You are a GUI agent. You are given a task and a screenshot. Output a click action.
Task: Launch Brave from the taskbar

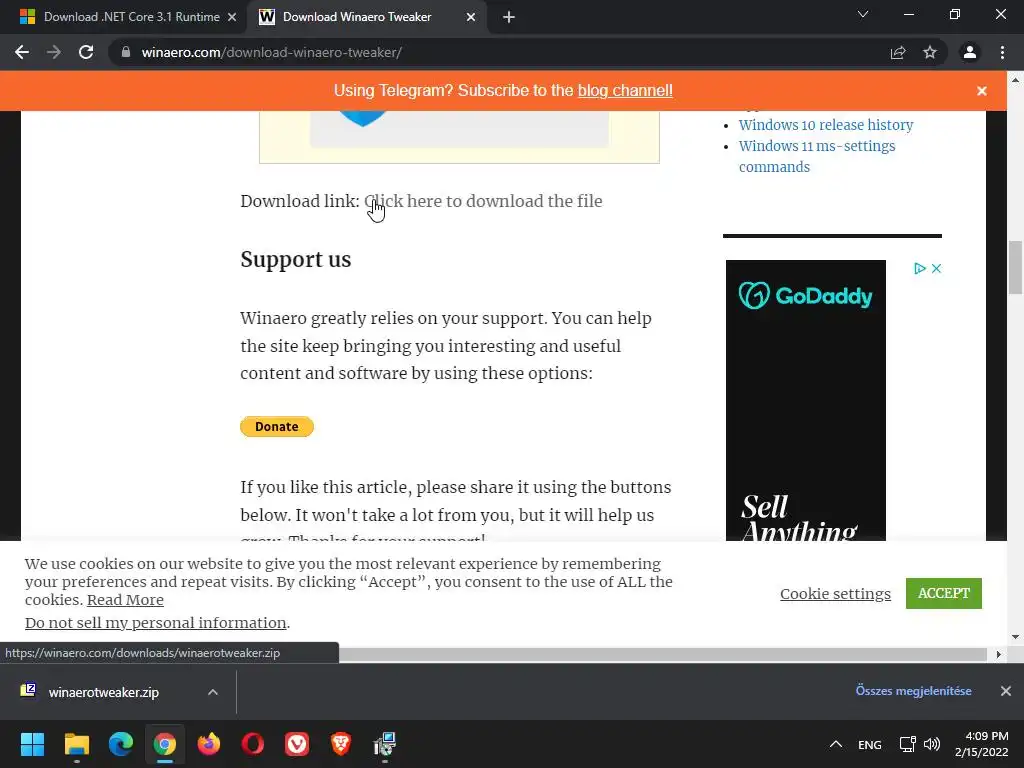tap(341, 744)
